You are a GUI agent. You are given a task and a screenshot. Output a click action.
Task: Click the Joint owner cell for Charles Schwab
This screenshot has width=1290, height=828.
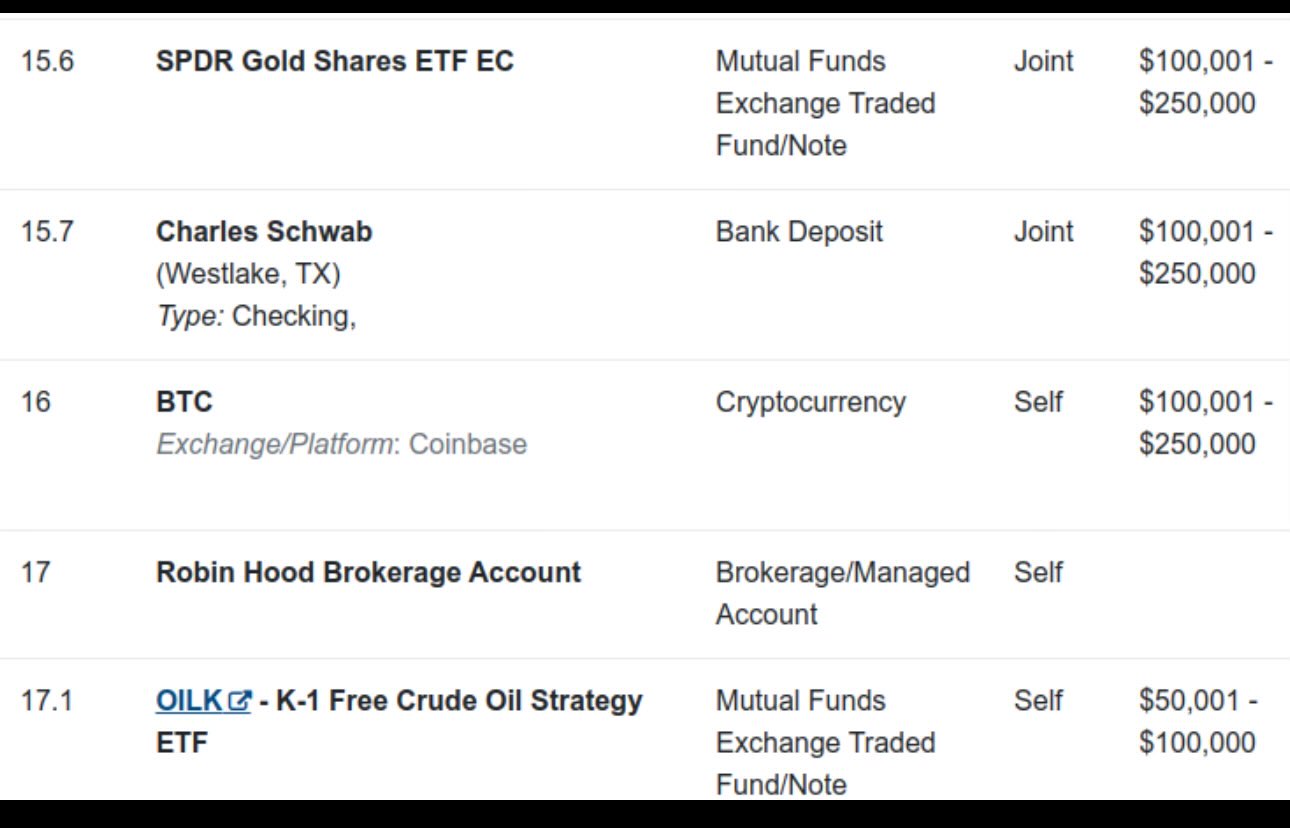click(1044, 232)
